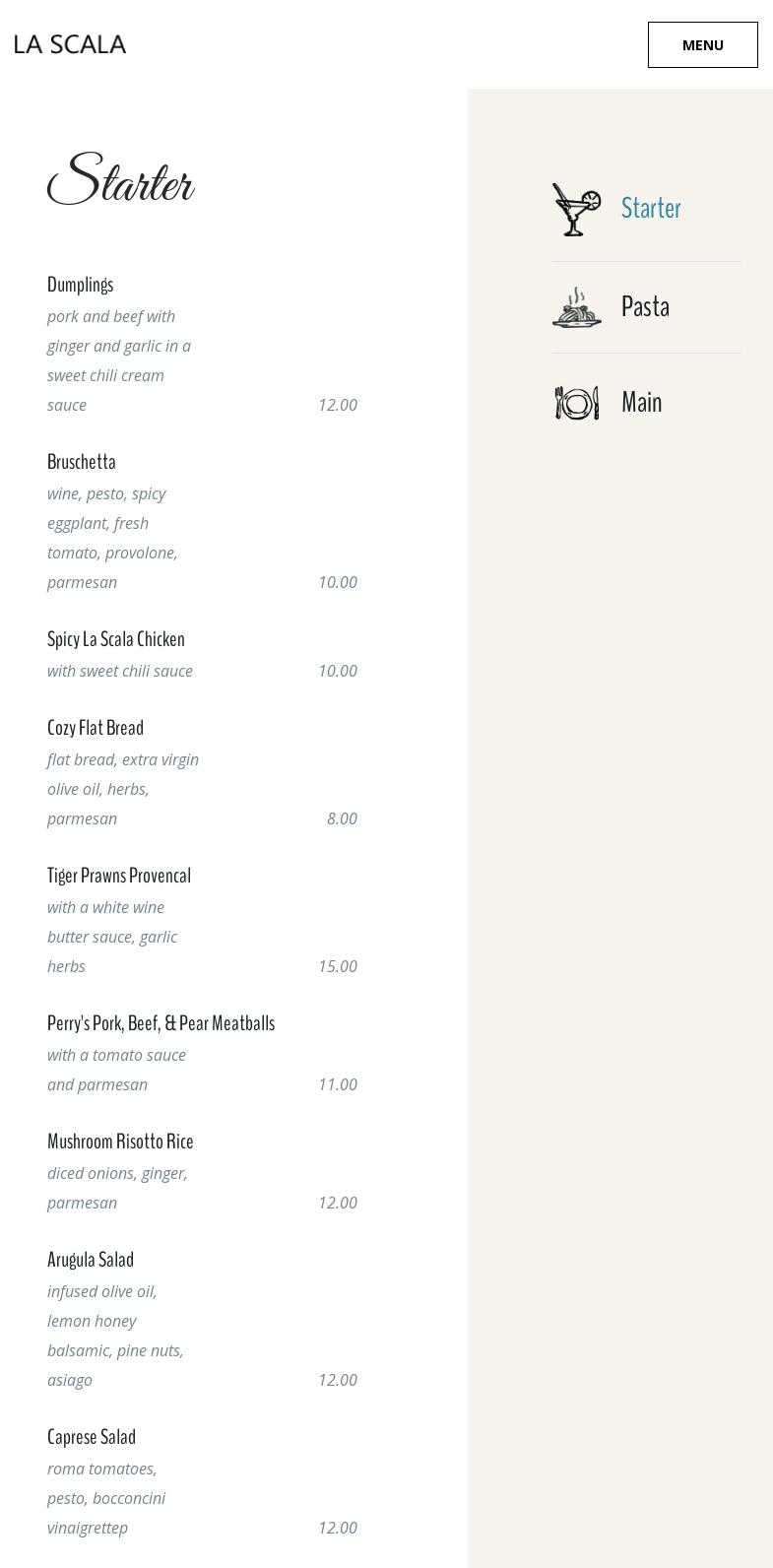Select Mushroom Risotto Rice item
The image size is (773, 1568).
pos(120,1142)
